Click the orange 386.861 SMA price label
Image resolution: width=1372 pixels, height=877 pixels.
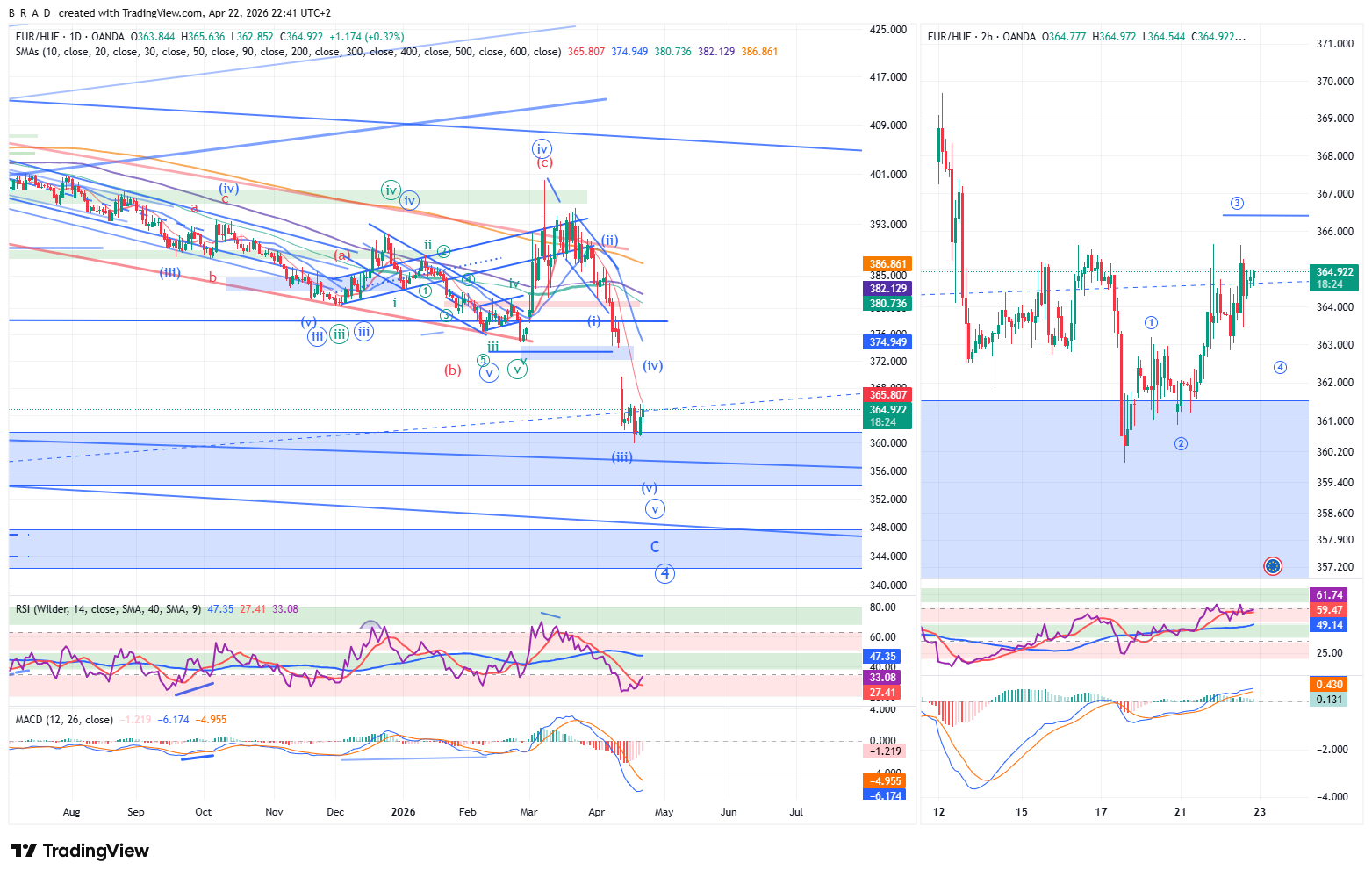(887, 264)
